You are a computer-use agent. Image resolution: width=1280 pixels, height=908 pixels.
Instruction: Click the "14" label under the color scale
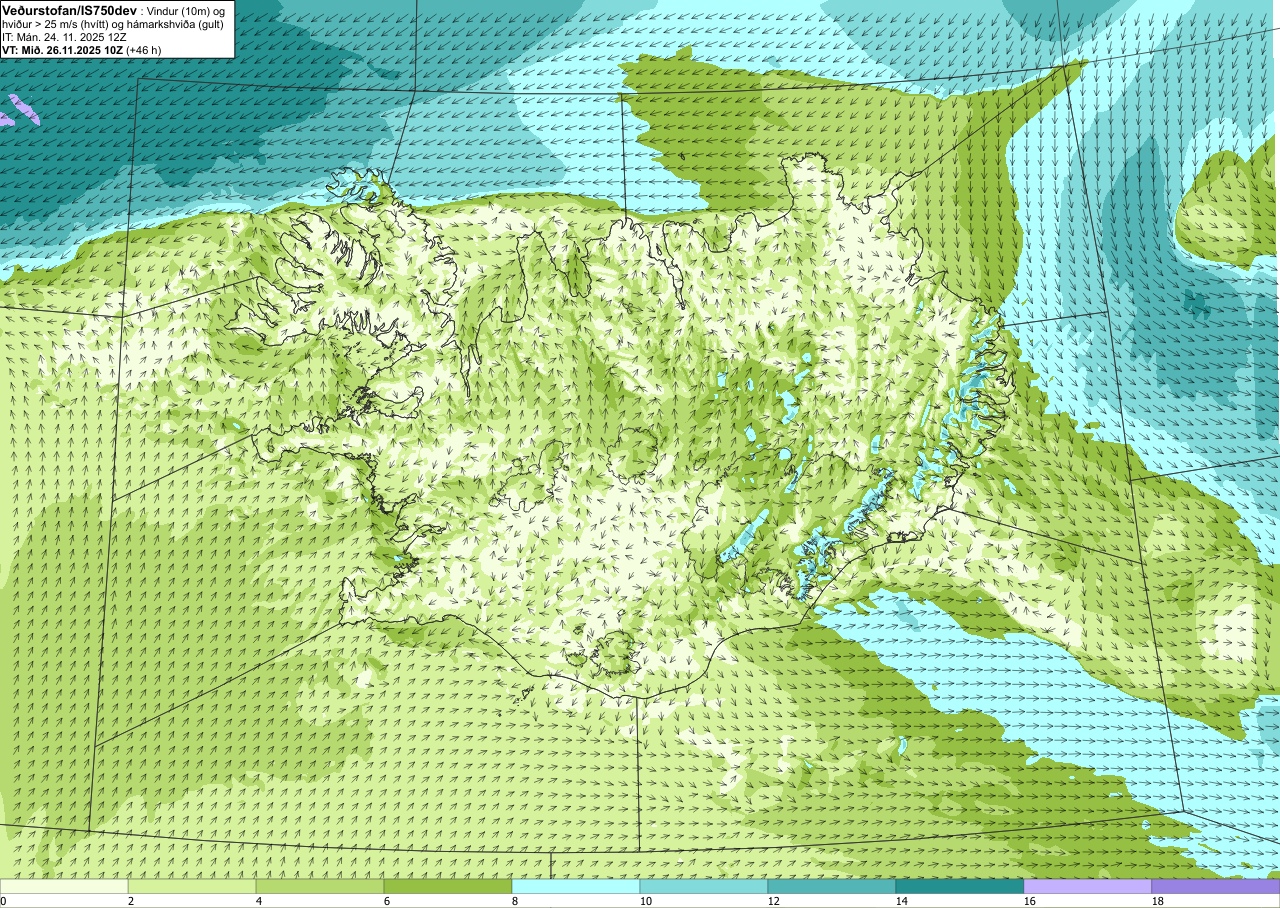click(x=902, y=901)
